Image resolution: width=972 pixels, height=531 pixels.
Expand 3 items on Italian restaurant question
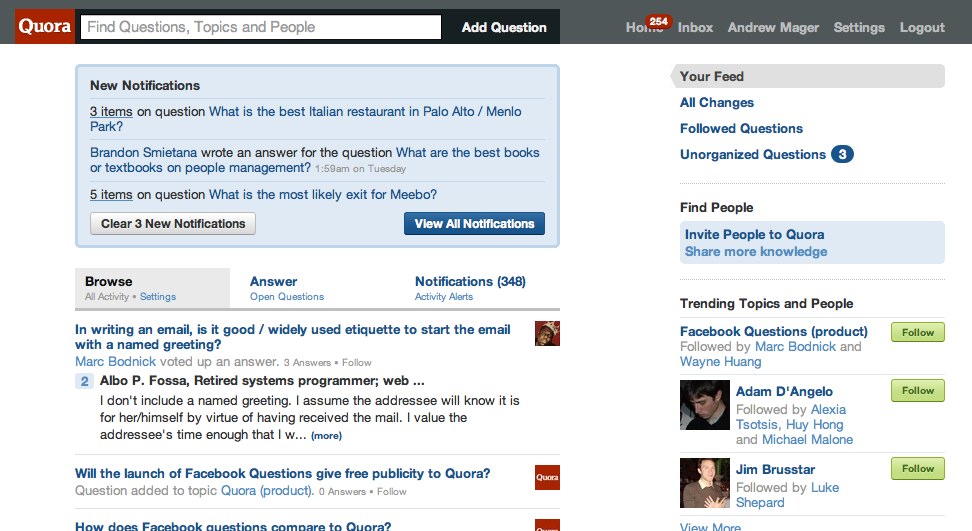coord(111,112)
